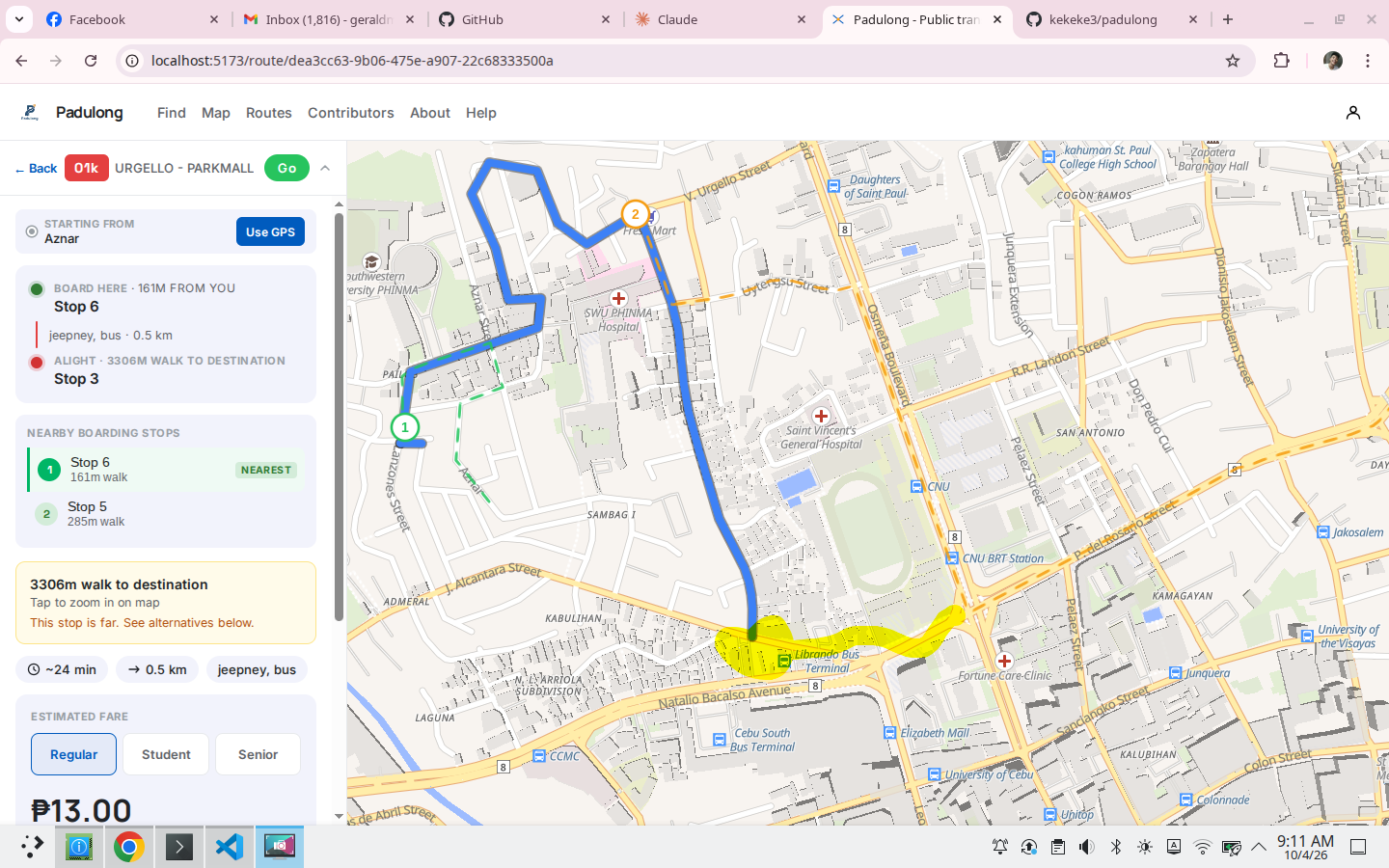Click the CNU BRT Station map icon
The width and height of the screenshot is (1389, 868).
[x=953, y=558]
